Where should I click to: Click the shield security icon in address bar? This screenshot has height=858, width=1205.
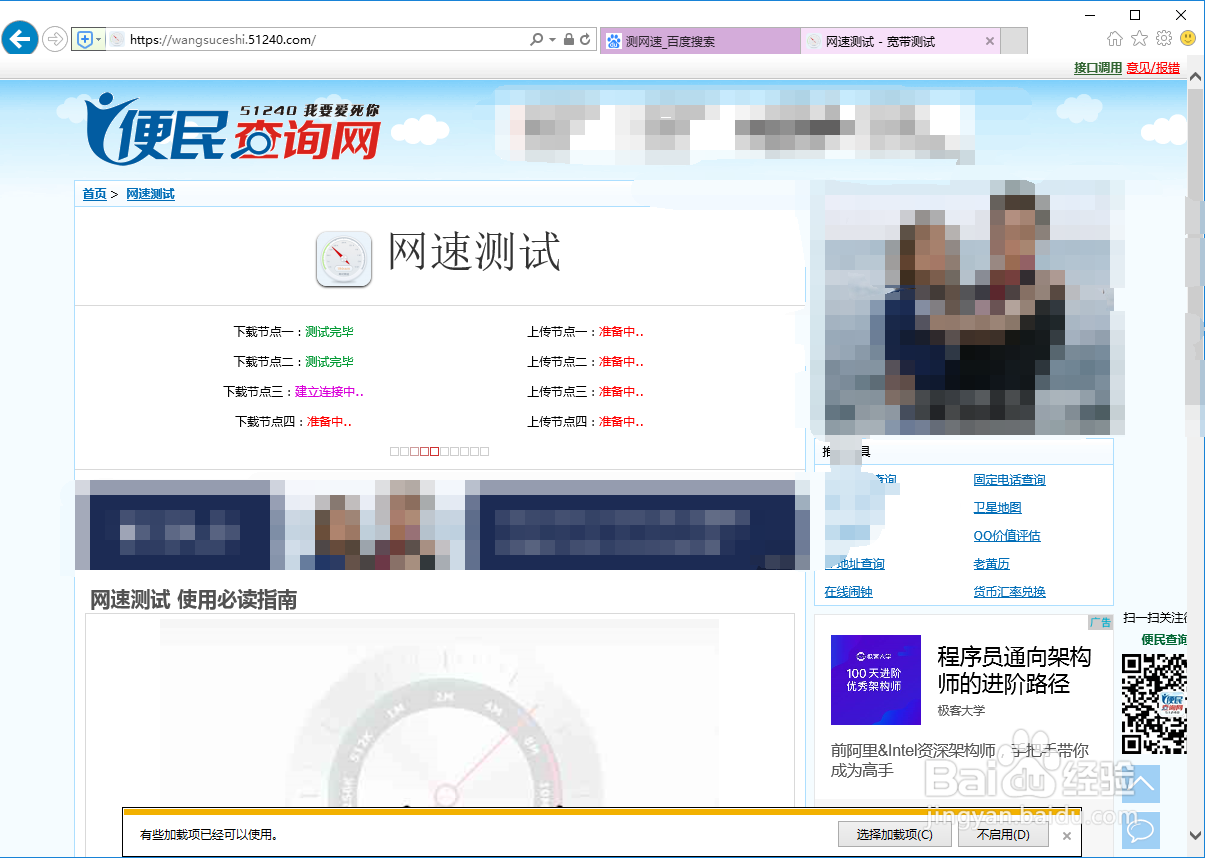coord(84,40)
